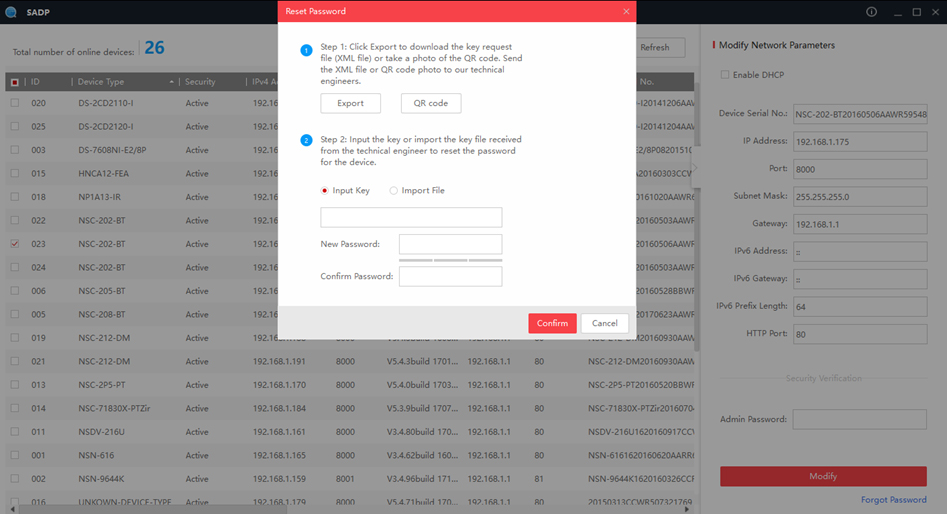947x514 pixels.
Task: Uncheck device 023 NSC-202-BT row checkbox
Action: click(x=14, y=243)
